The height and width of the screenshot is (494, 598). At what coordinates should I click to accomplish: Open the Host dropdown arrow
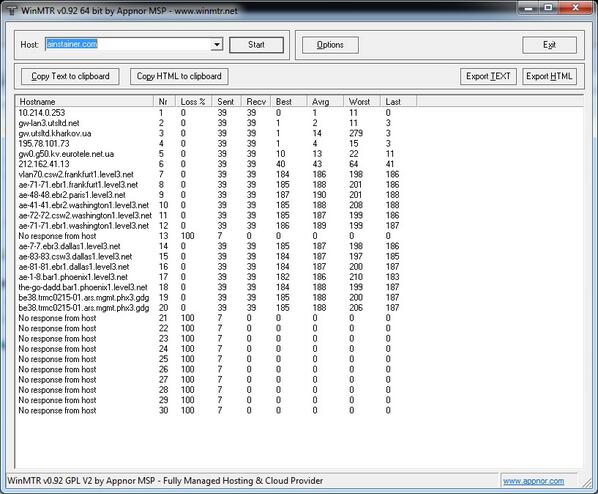(x=217, y=45)
